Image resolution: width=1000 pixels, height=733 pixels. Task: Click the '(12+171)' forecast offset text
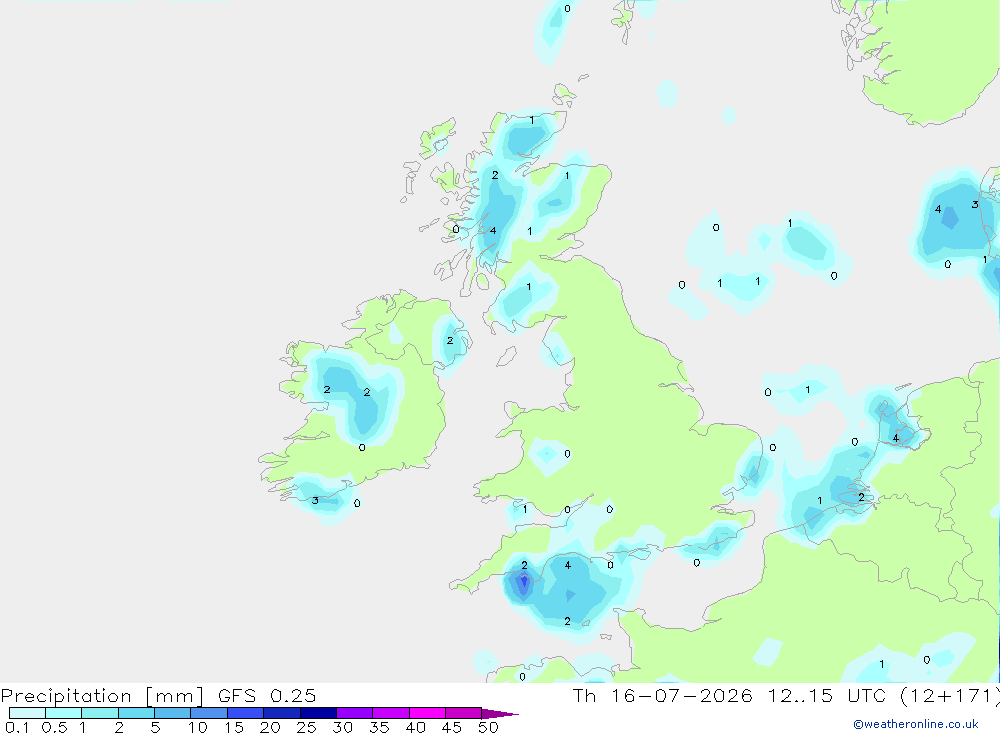tap(951, 695)
